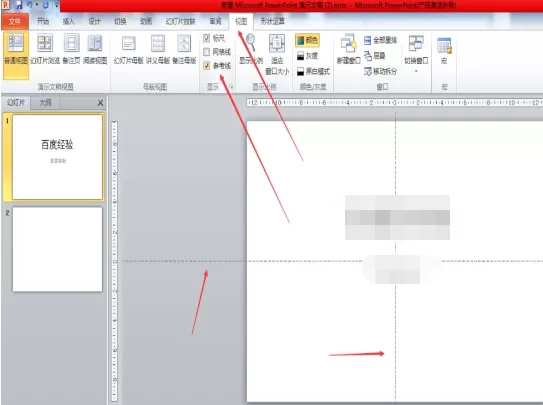543x405 pixels.
Task: Click the PowerPoint application icon
Action: (6, 5)
